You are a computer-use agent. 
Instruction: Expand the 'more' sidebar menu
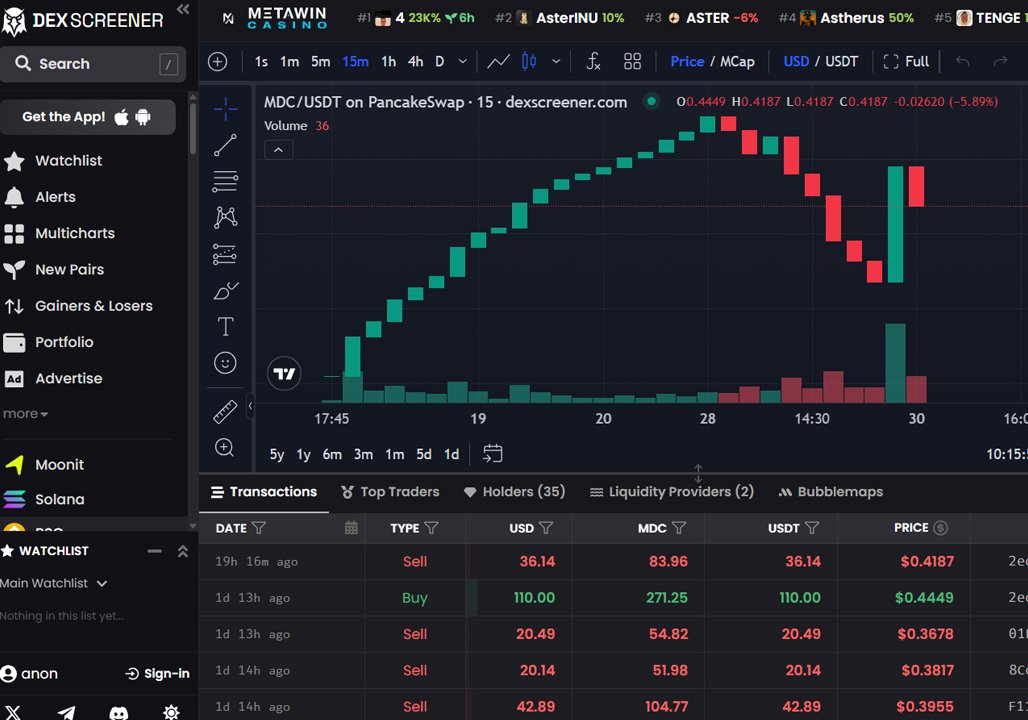25,413
